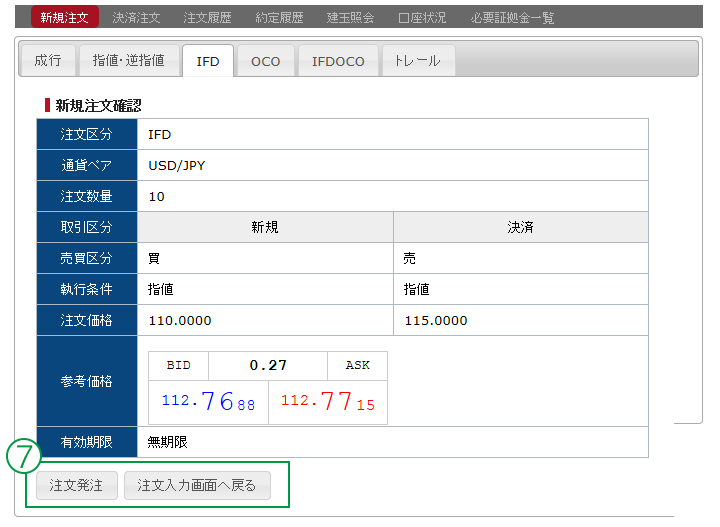View 口座状況 account status

pos(422,18)
